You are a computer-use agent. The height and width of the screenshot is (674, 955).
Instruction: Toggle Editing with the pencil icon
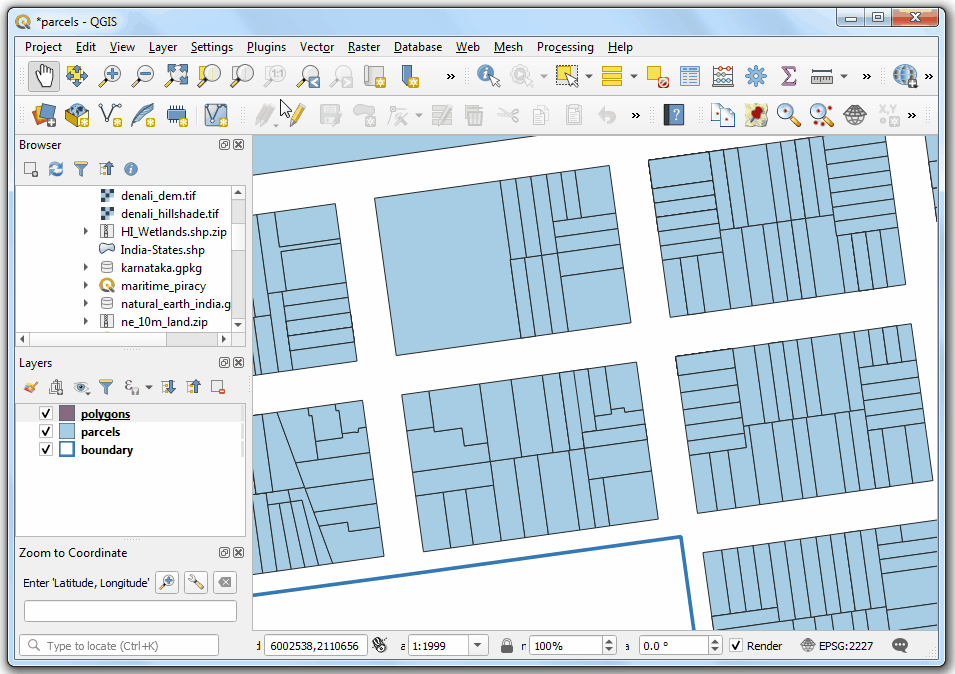(x=296, y=115)
